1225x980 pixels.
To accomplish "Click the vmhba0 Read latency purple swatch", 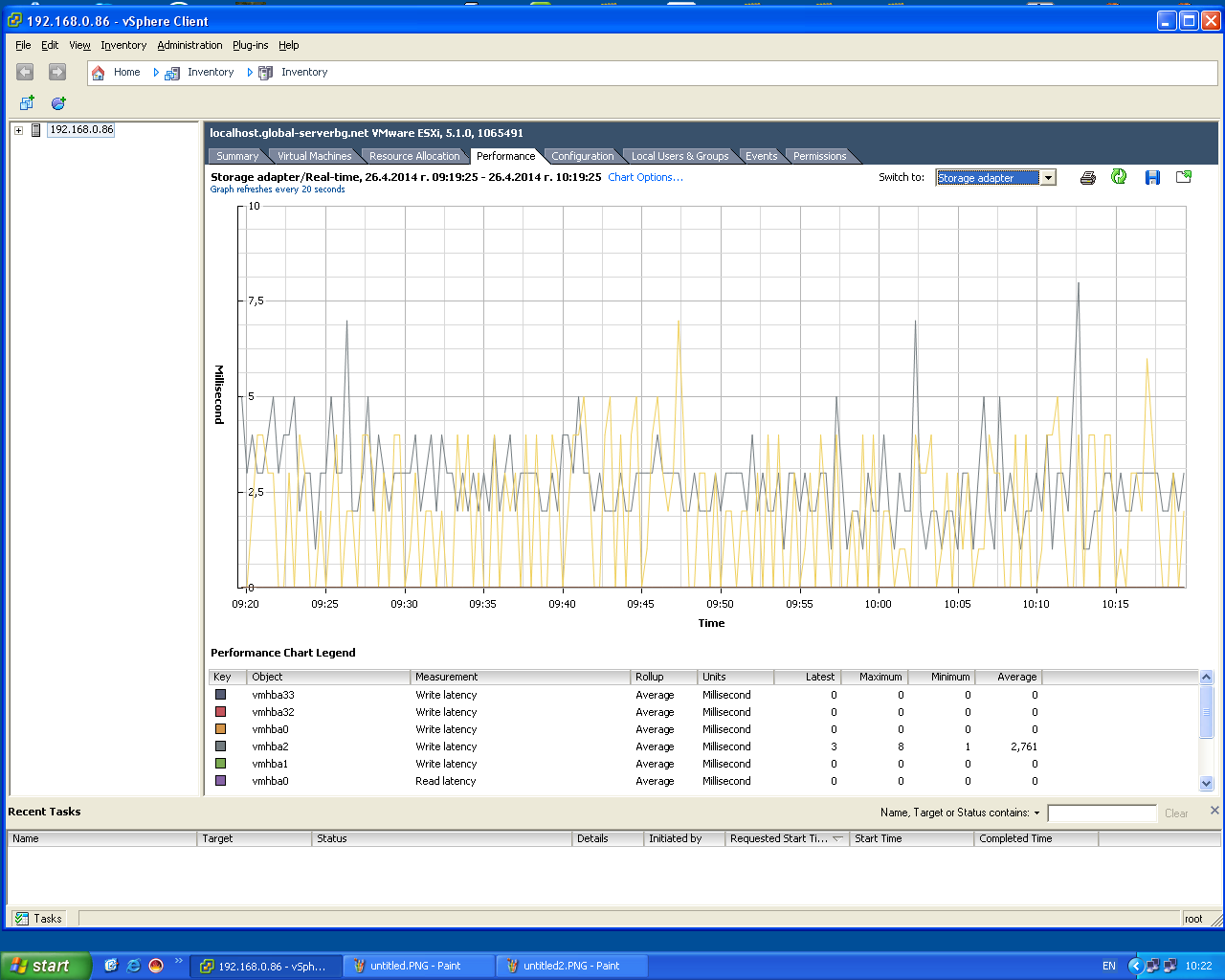I will (x=220, y=781).
